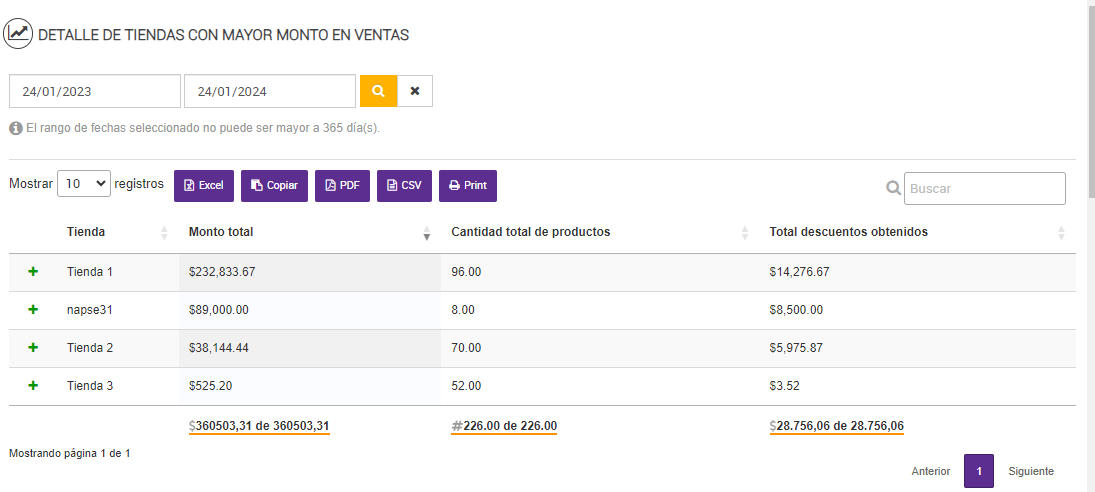The height and width of the screenshot is (492, 1095).
Task: Expand the Tienda 2 row details
Action: pos(33,348)
